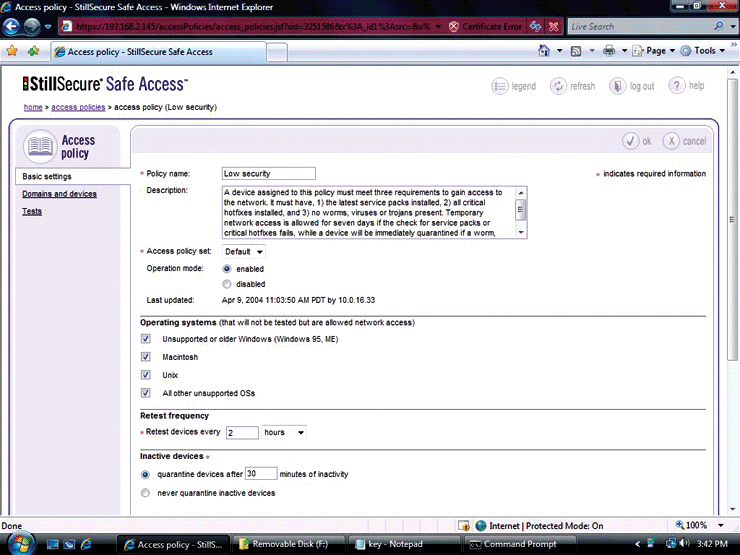Toggle Unsupported or older Windows checkbox
The image size is (740, 555).
click(146, 339)
